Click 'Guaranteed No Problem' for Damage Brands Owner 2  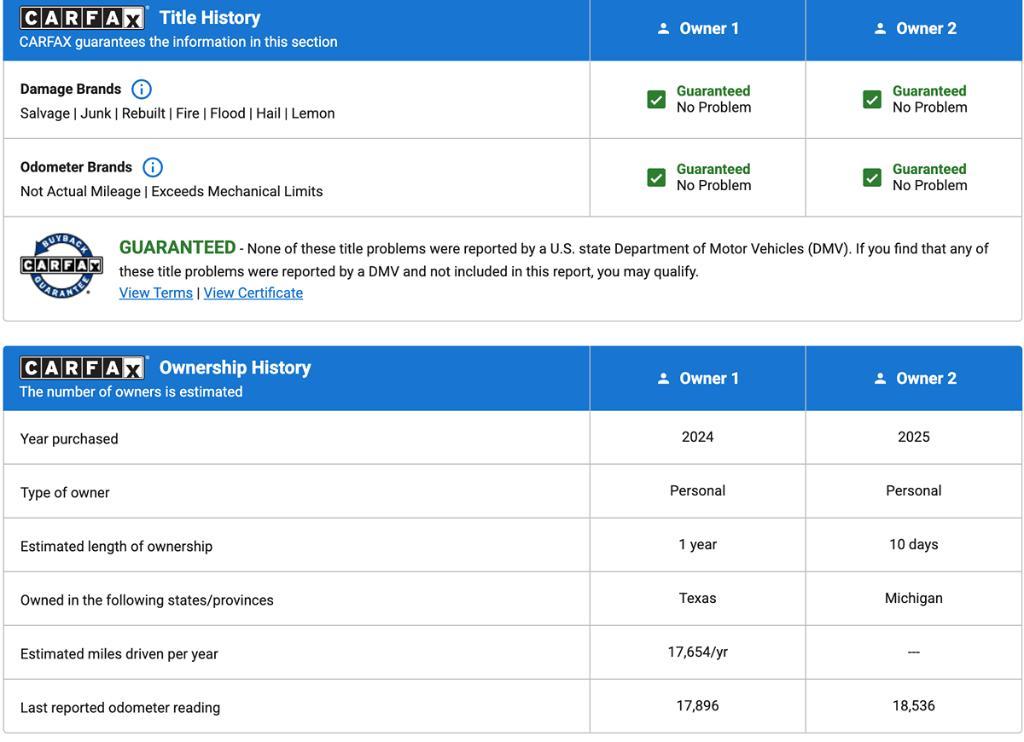(929, 99)
